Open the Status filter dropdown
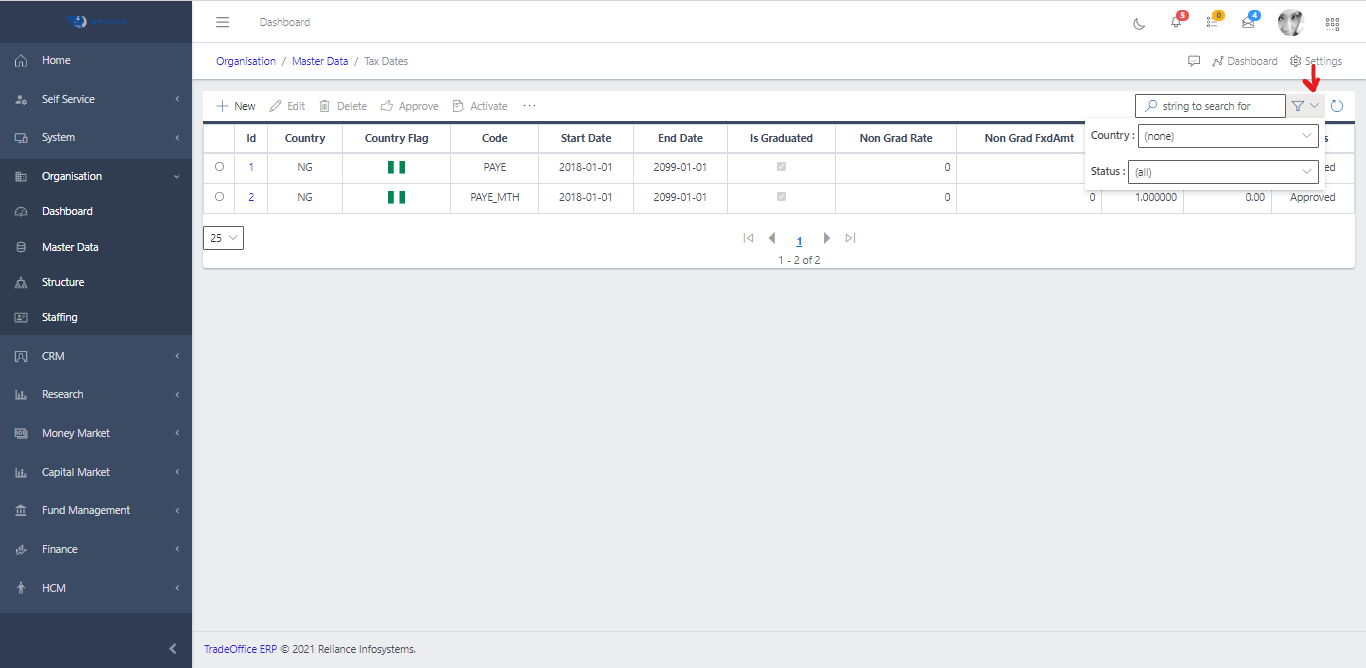Image resolution: width=1366 pixels, height=668 pixels. pos(1223,172)
